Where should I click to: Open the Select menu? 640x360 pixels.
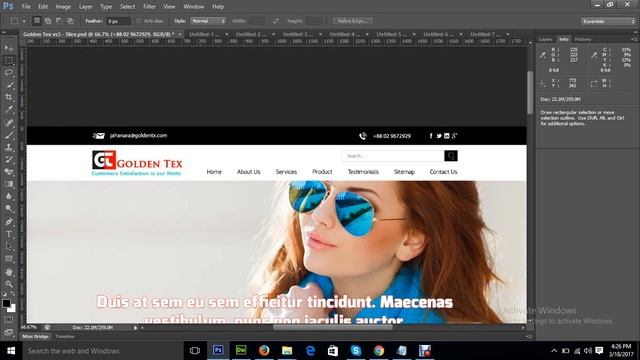127,7
